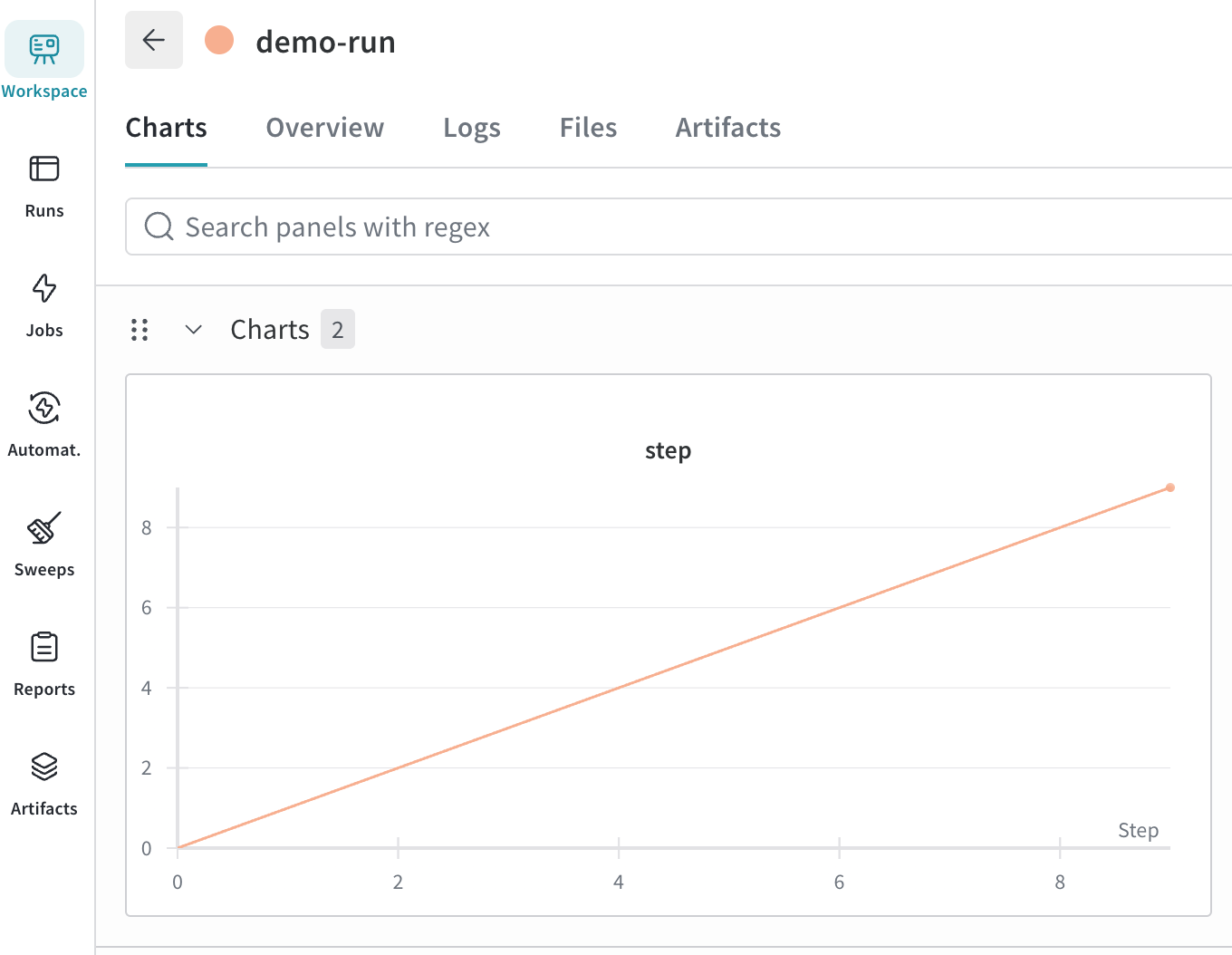Open the Reports clipboard icon
The height and width of the screenshot is (955, 1232).
(x=44, y=648)
